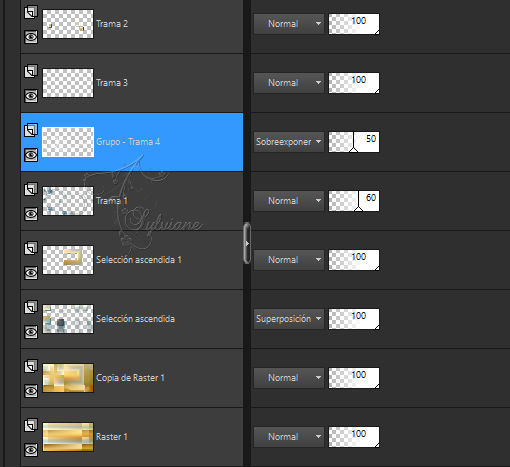Adjust opacity slider of Trama 1 layer
Image resolution: width=510 pixels, height=467 pixels.
354,201
